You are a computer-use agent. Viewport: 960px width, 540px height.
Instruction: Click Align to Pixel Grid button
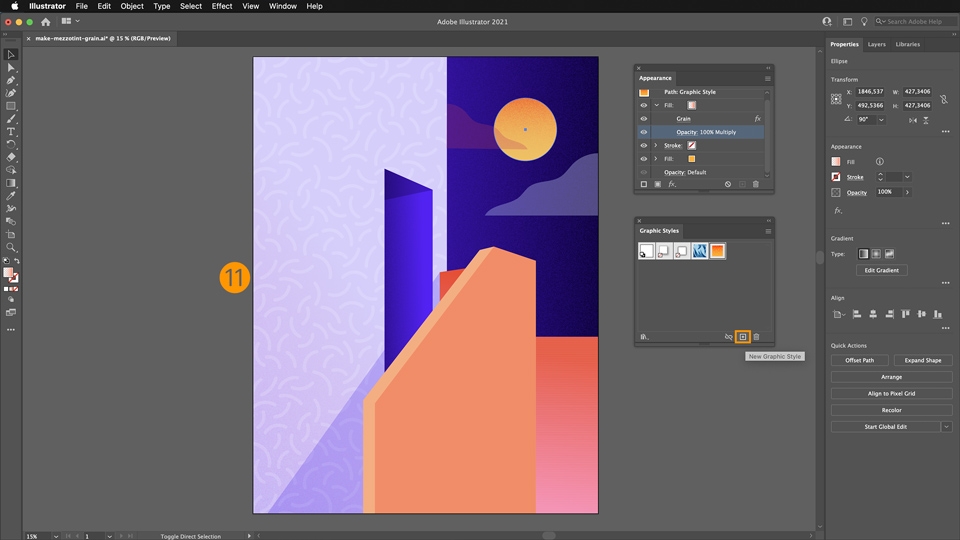[x=891, y=394]
